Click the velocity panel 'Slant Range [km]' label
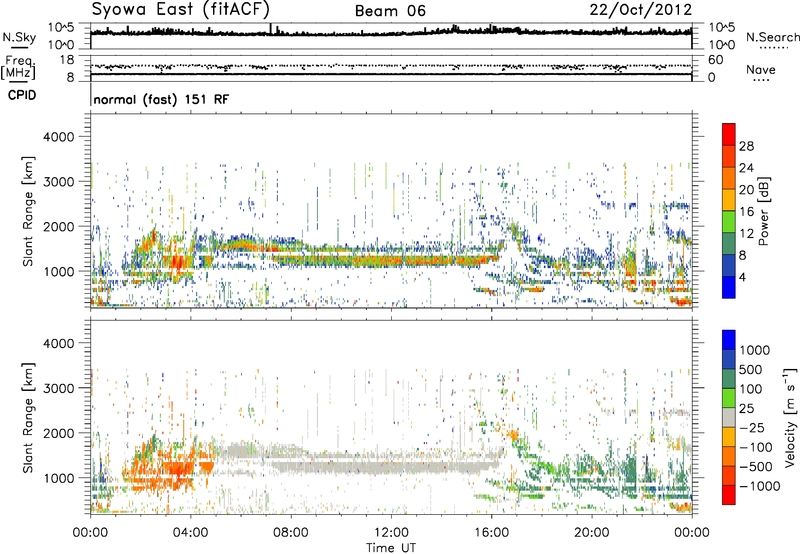Screen dimensions: 800x554 point(28,418)
